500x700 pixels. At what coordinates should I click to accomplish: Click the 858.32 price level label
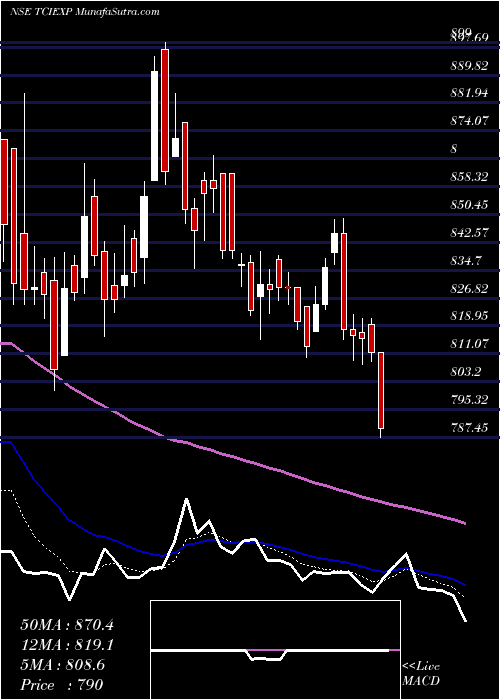pyautogui.click(x=469, y=177)
